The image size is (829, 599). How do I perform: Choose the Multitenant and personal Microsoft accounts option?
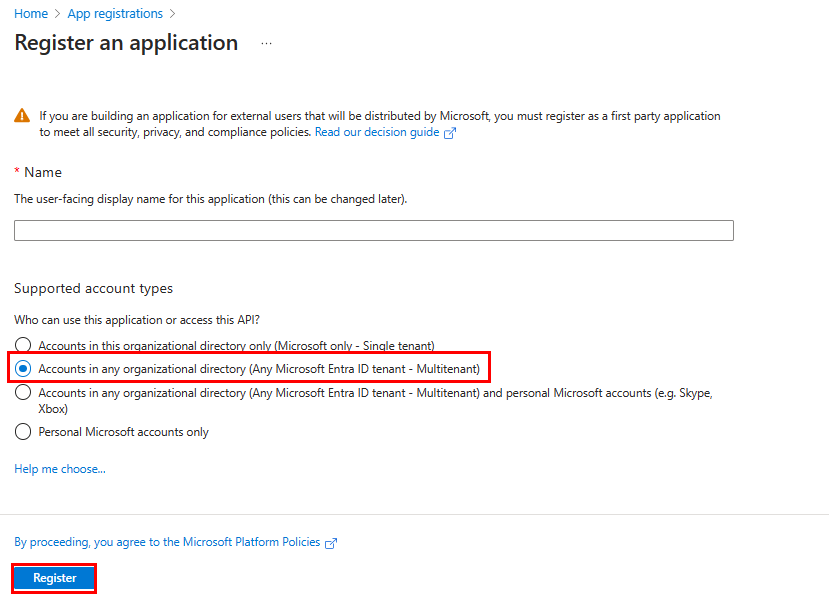[22, 392]
